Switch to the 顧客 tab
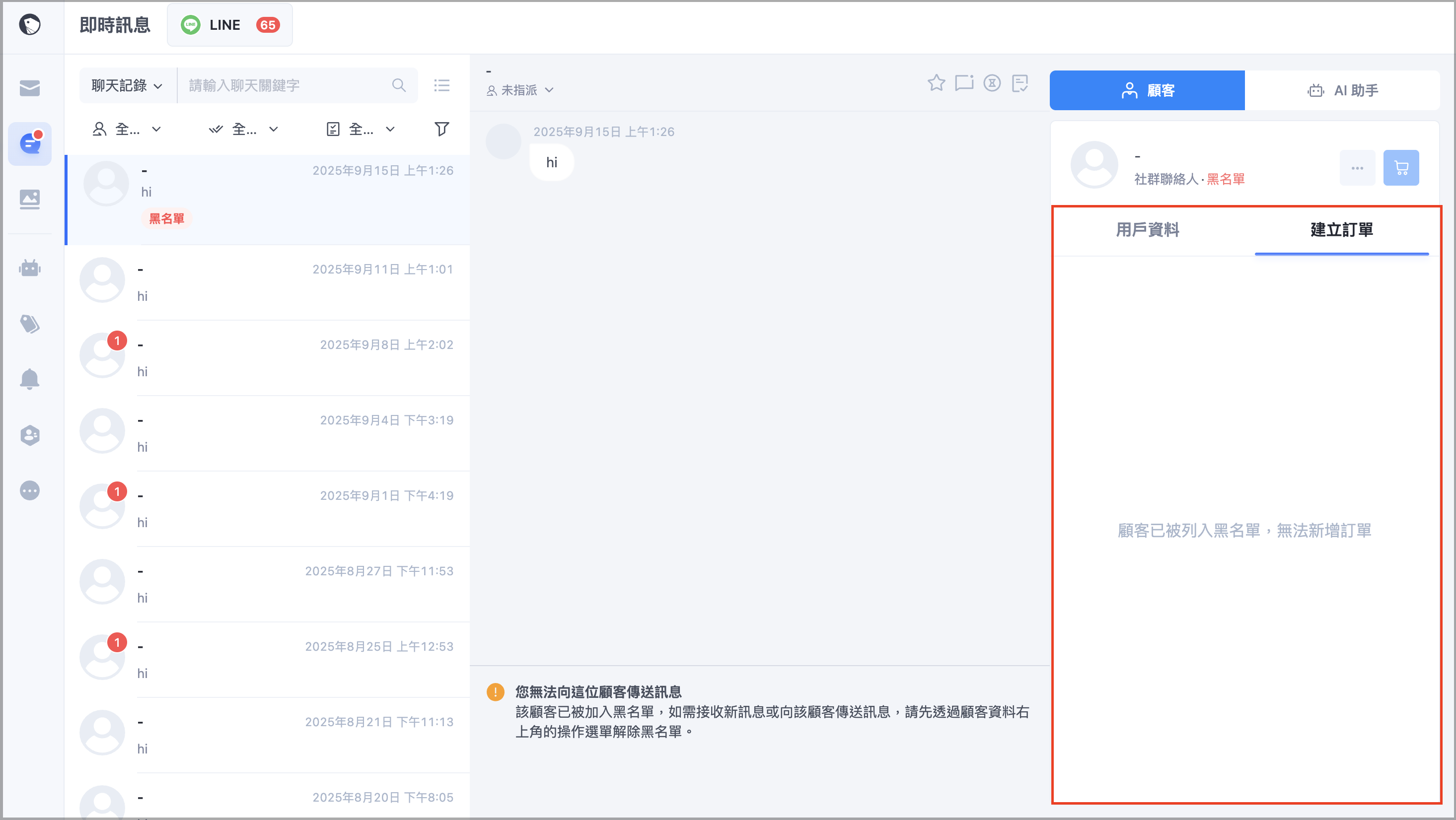This screenshot has height=820, width=1456. tap(1147, 90)
